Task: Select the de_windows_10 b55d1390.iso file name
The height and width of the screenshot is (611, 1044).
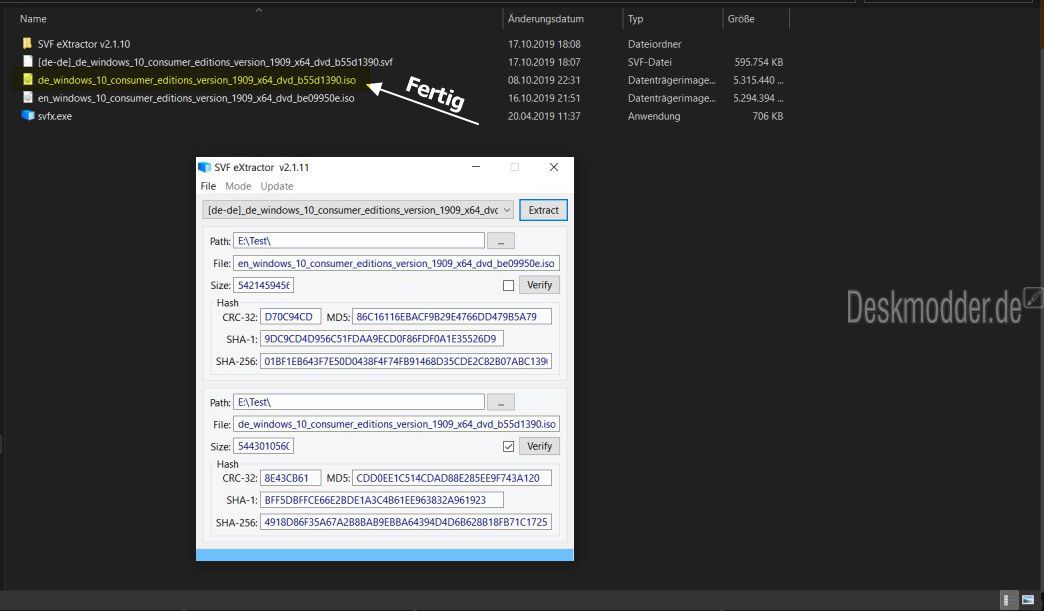Action: point(197,80)
